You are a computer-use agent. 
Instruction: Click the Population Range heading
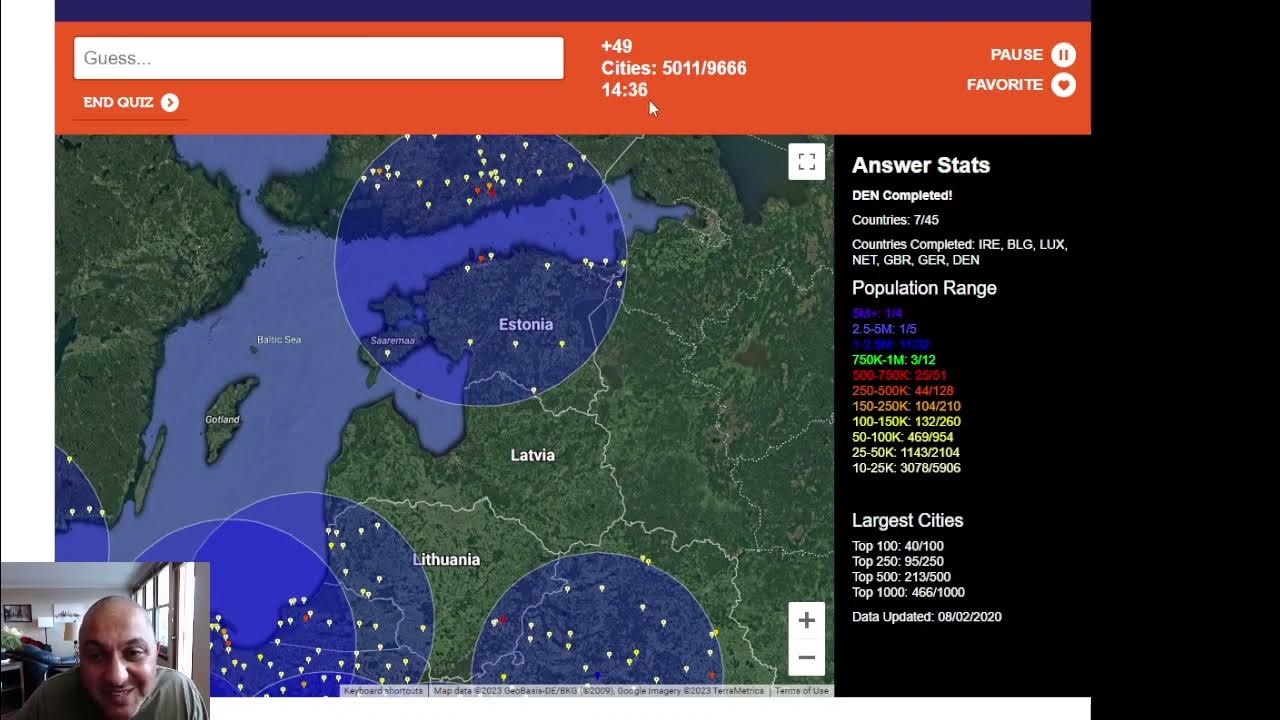pyautogui.click(x=924, y=288)
